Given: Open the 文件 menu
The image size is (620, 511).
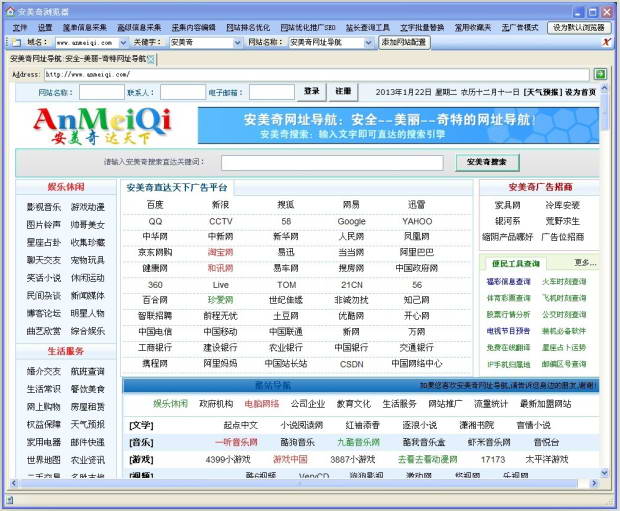Looking at the screenshot, I should pyautogui.click(x=19, y=27).
